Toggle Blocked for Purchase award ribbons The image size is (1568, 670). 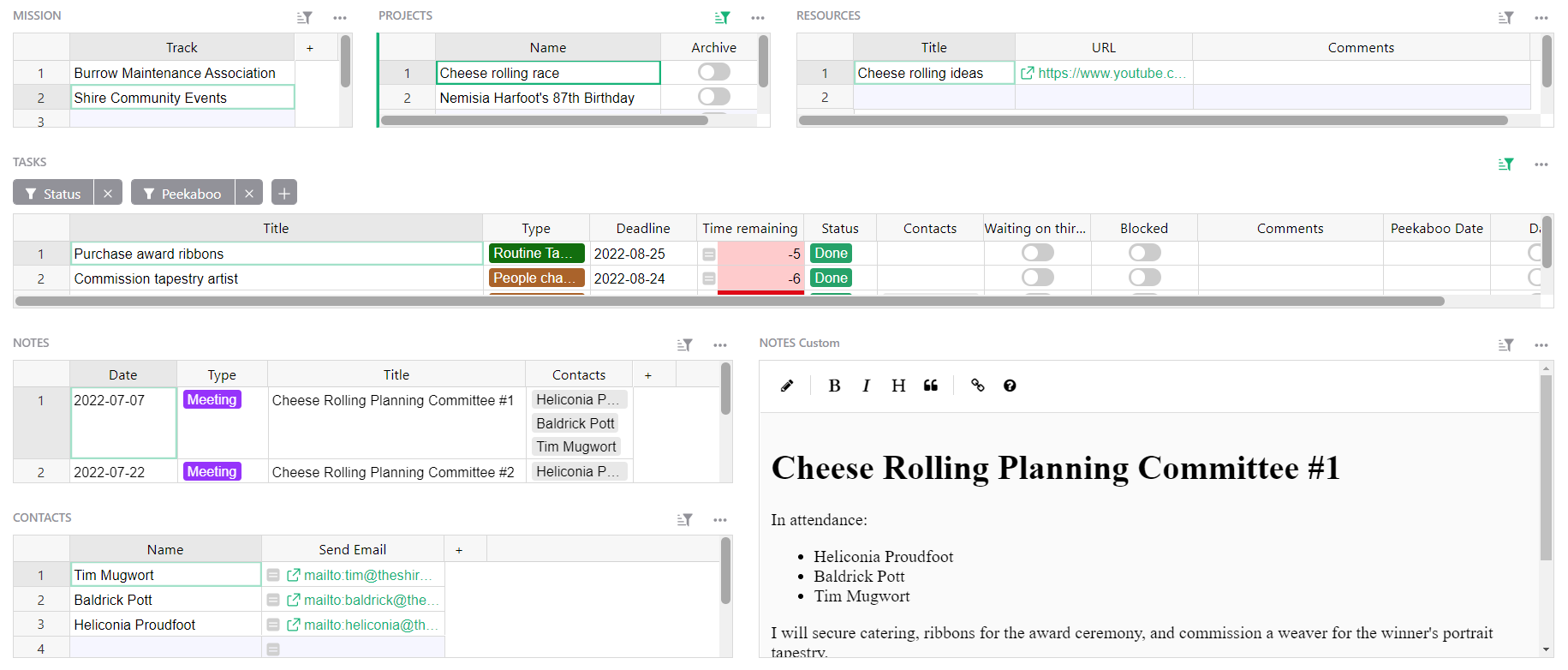click(x=1144, y=253)
